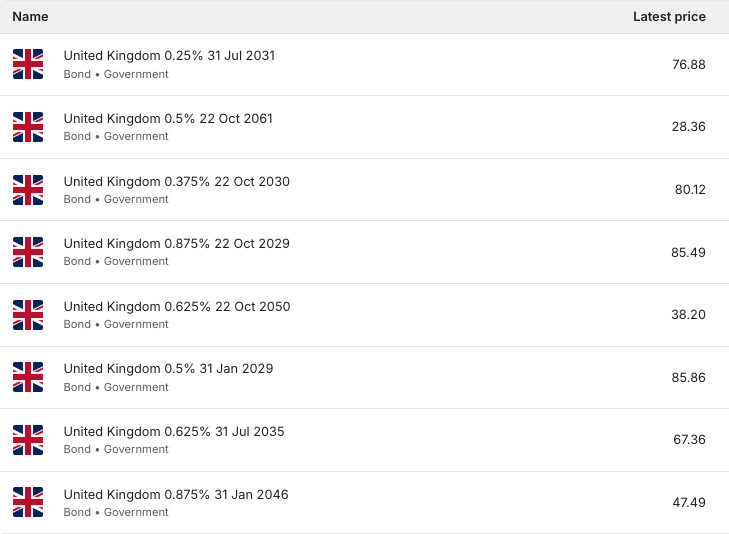Click flag icon beside 0.625% 31 Jul 2035

point(28,440)
